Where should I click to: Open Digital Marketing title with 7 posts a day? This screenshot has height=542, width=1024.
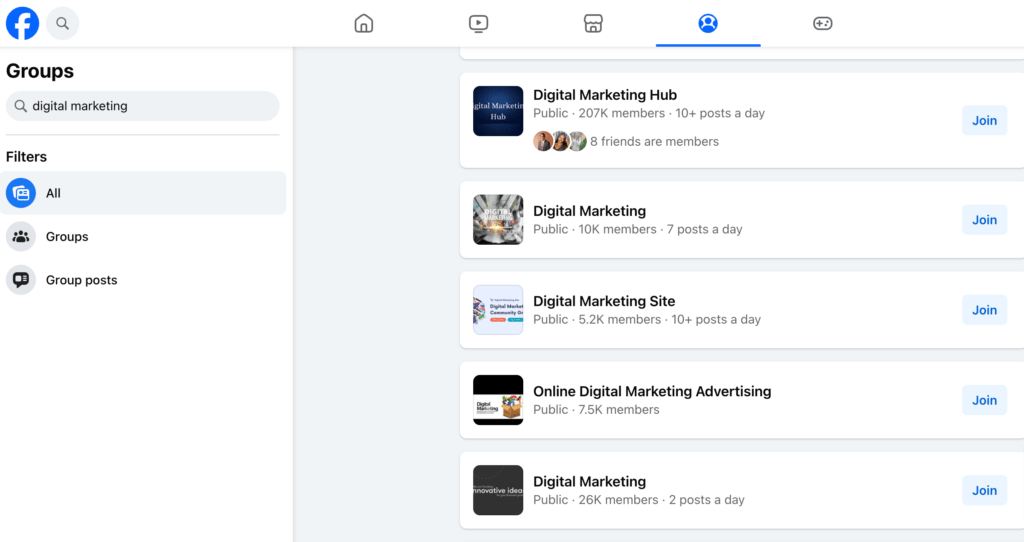(589, 211)
